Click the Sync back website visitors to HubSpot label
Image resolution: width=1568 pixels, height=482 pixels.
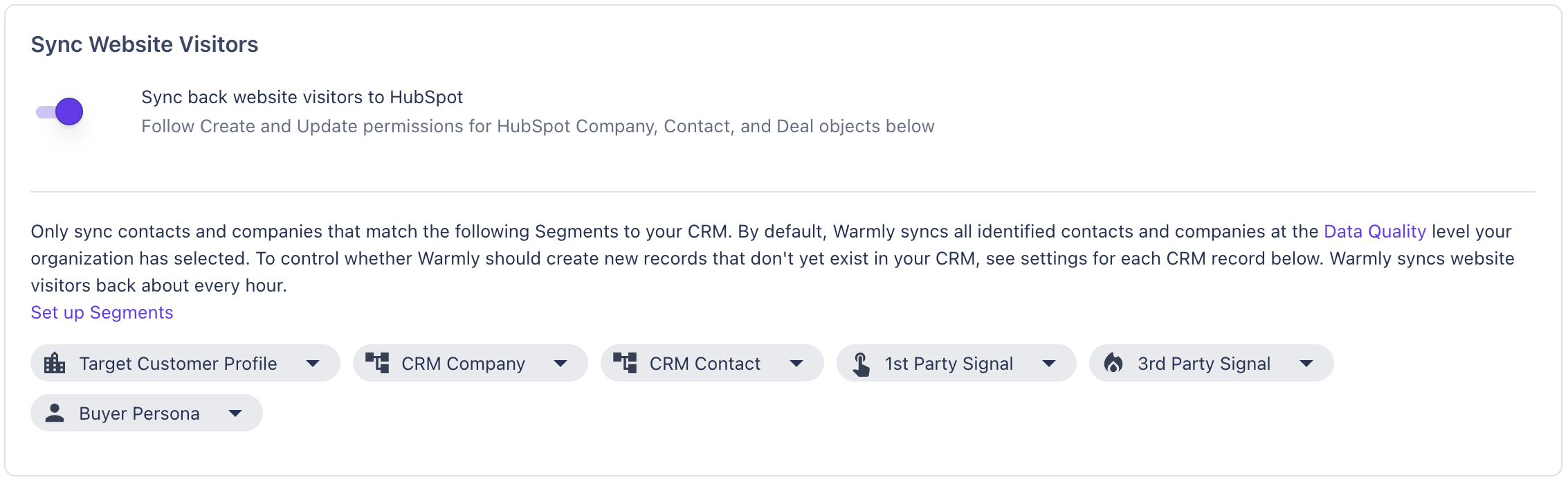302,97
